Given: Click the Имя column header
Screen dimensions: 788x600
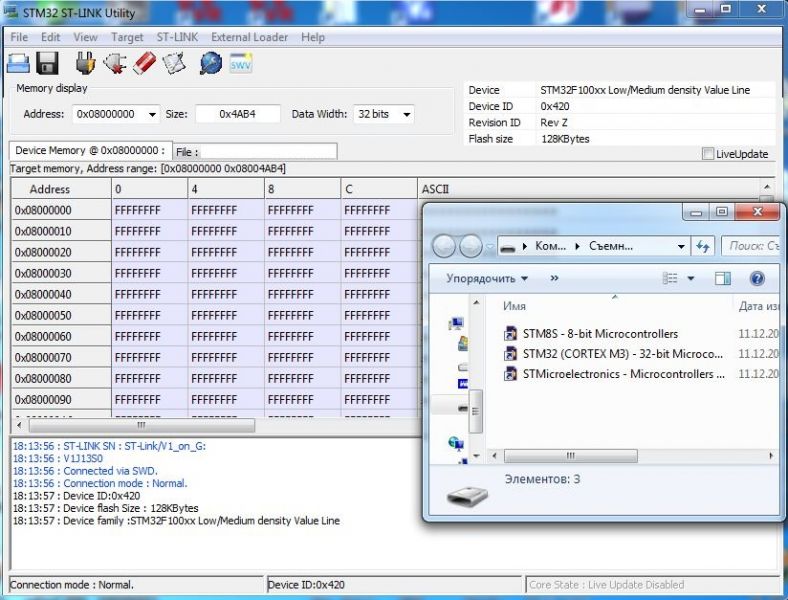Looking at the screenshot, I should pos(515,306).
